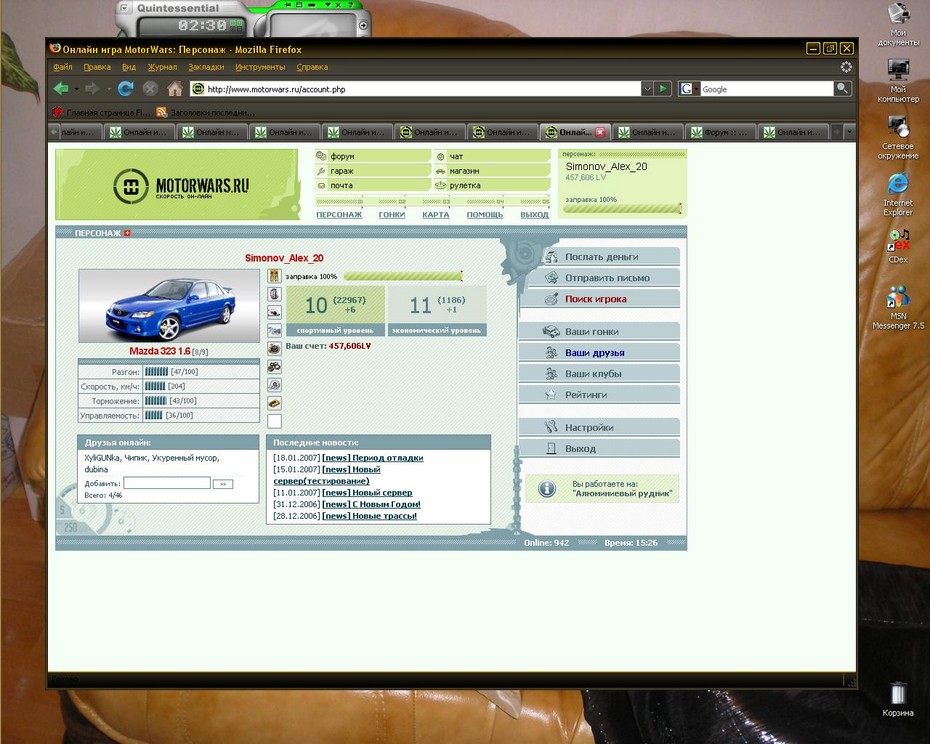This screenshot has width=930, height=744.
Task: Reload the page with the blue Refresh icon
Action: pyautogui.click(x=125, y=89)
